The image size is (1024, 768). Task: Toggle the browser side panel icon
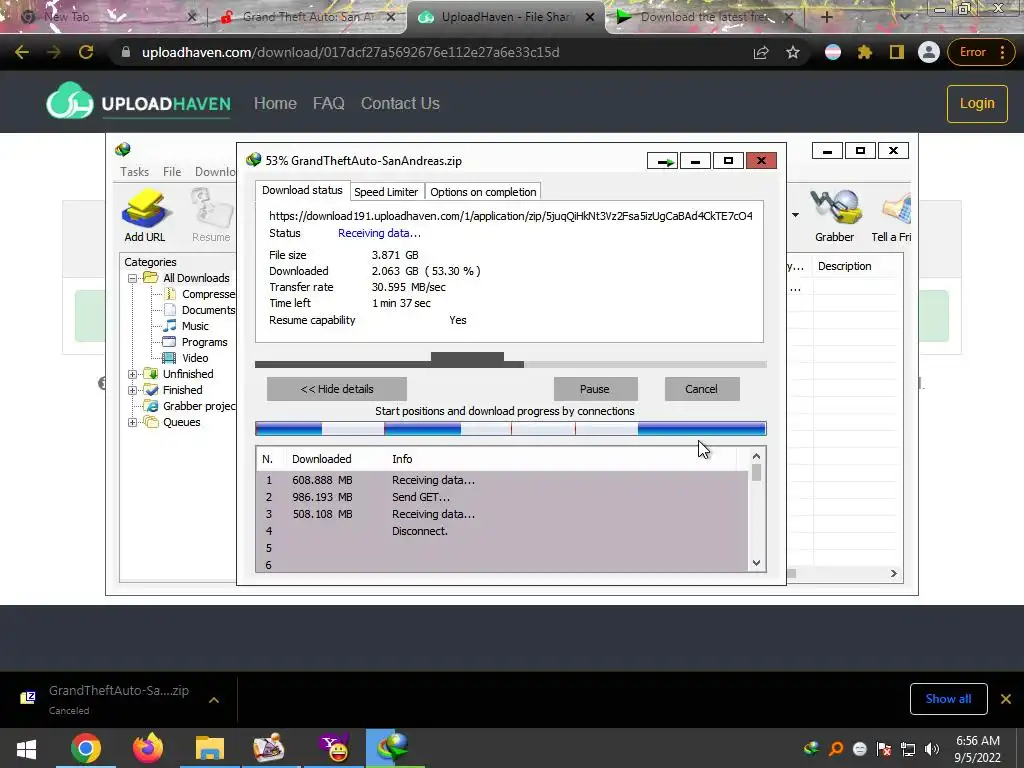tap(897, 52)
